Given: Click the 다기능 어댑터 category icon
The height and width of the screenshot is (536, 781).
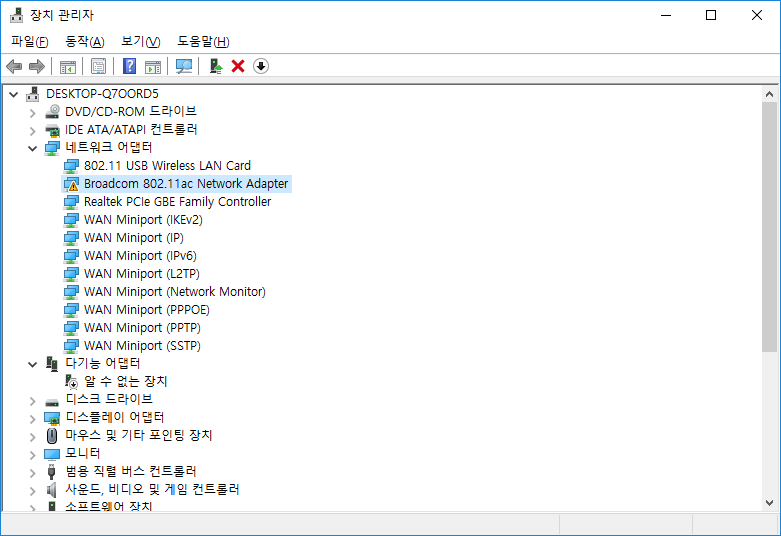Looking at the screenshot, I should pos(52,364).
